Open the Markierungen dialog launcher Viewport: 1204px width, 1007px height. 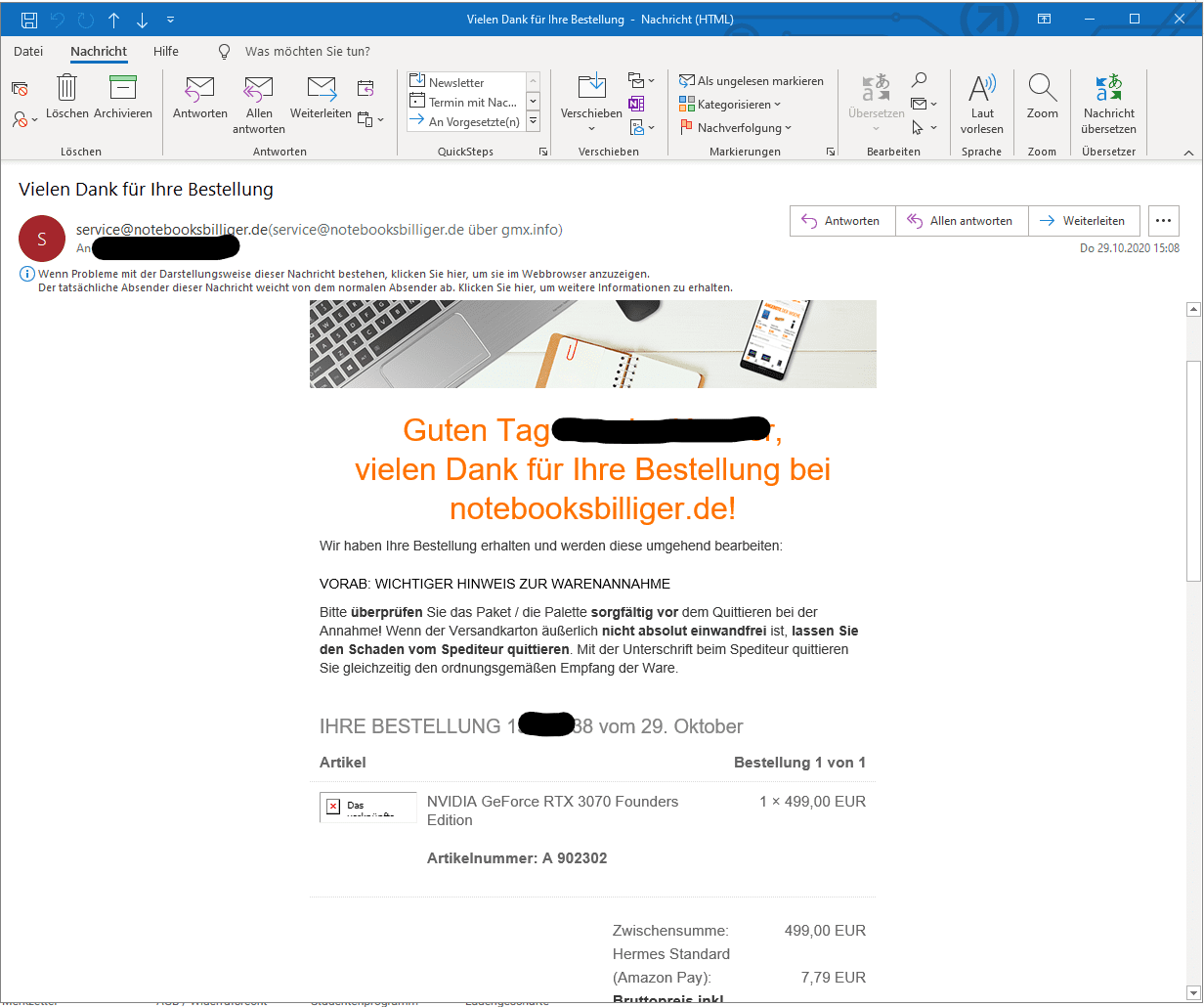(831, 152)
